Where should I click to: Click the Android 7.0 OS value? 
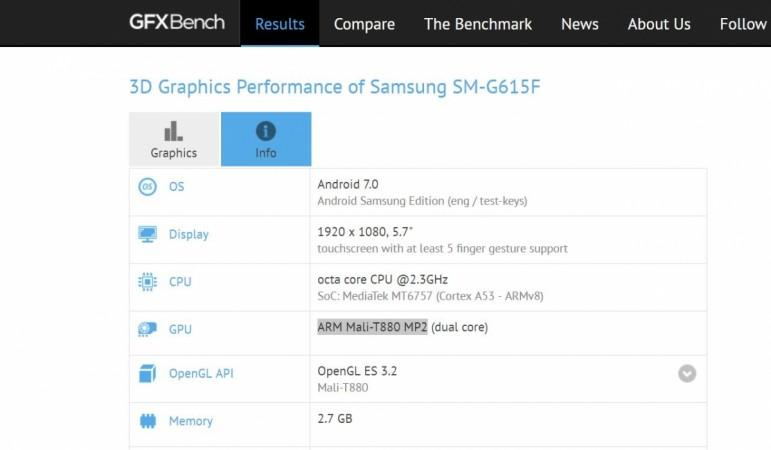click(348, 184)
